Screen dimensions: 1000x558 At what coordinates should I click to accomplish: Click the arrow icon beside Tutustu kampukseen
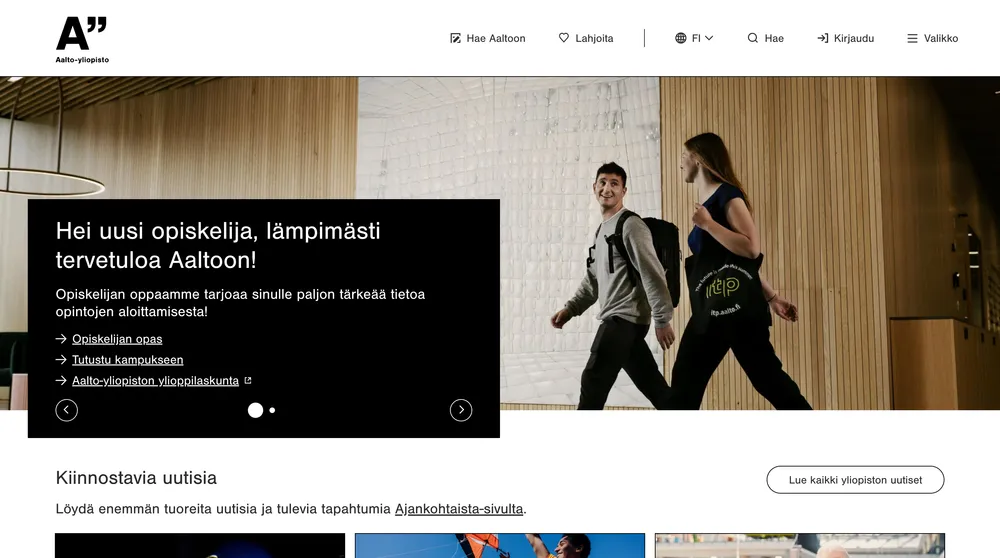pyautogui.click(x=61, y=360)
